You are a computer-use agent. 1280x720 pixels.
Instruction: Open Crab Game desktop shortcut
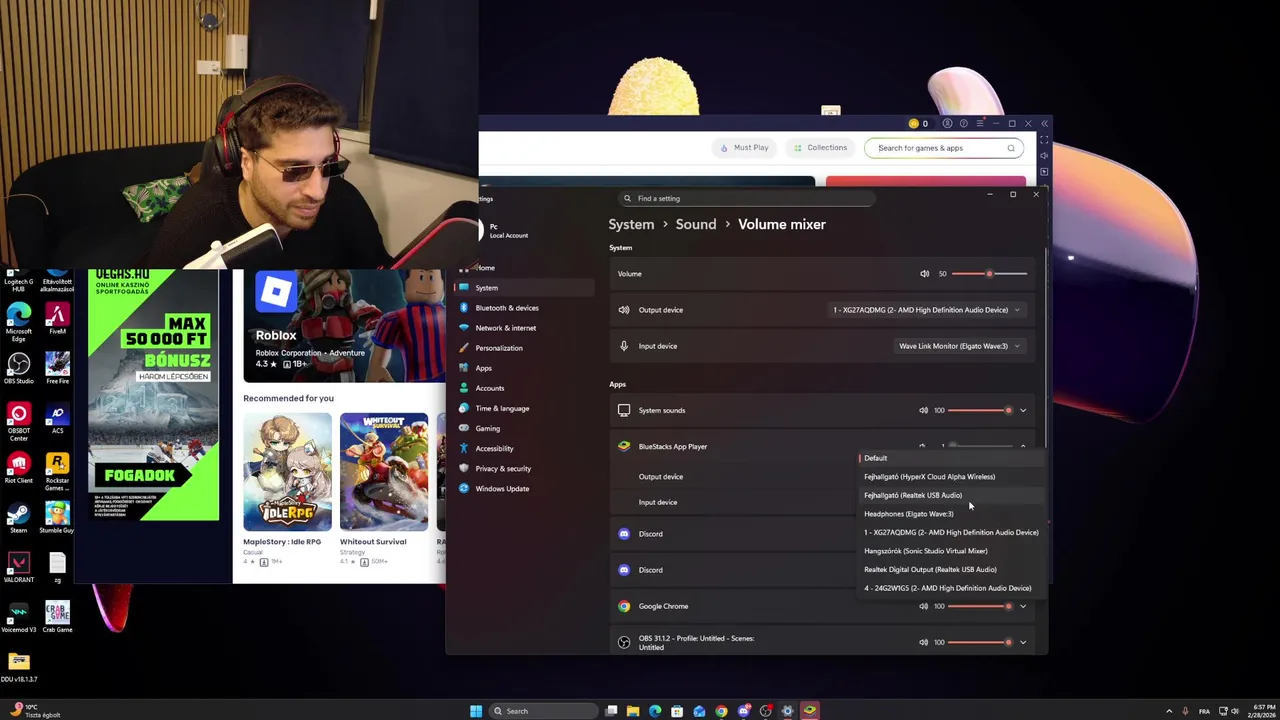(57, 617)
